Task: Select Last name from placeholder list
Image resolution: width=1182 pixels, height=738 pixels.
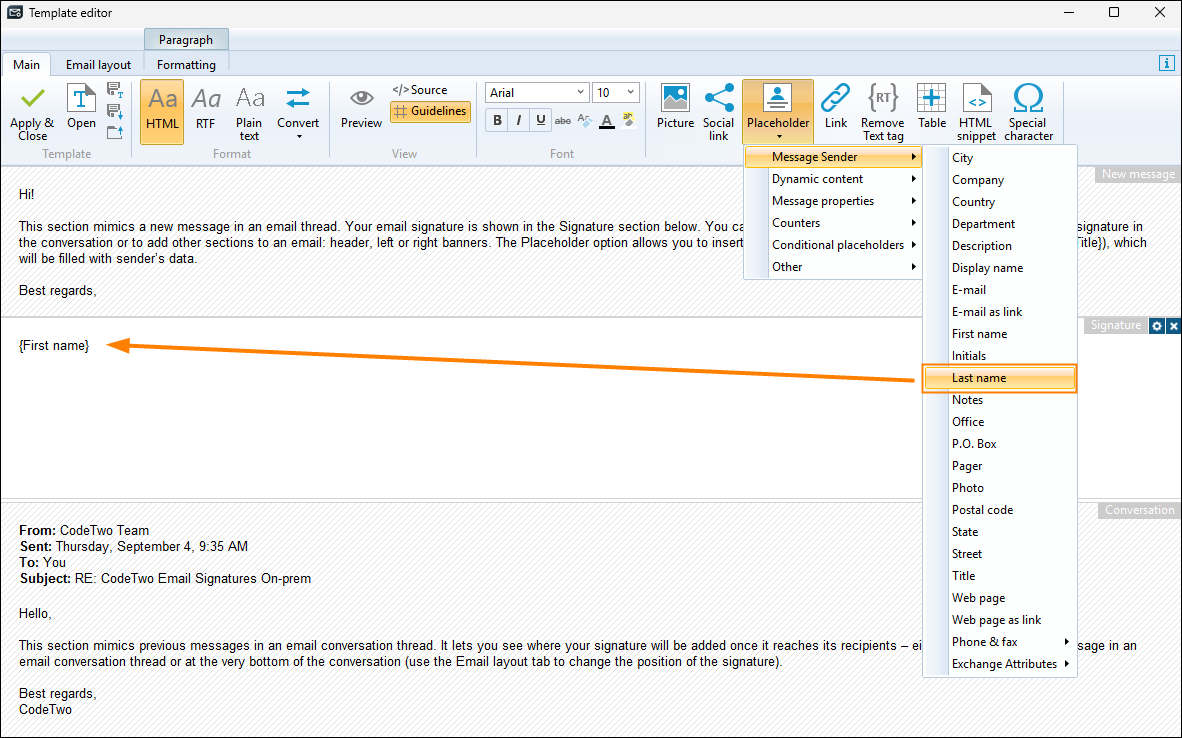Action: click(999, 378)
